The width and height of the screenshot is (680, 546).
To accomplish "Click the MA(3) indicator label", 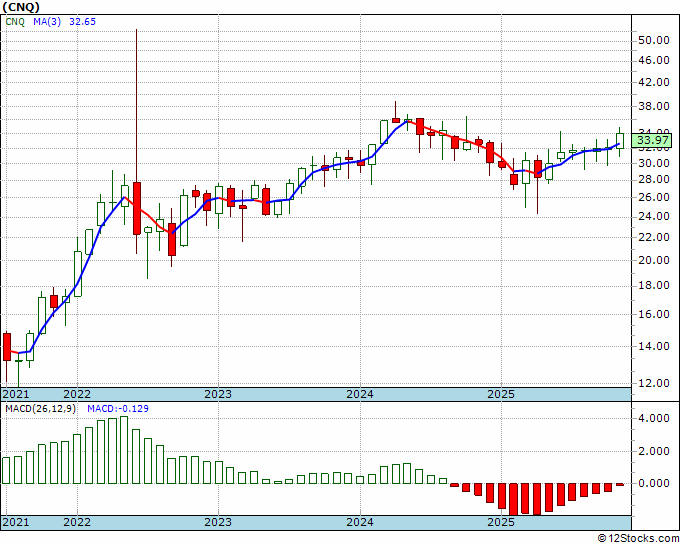I will (47, 22).
